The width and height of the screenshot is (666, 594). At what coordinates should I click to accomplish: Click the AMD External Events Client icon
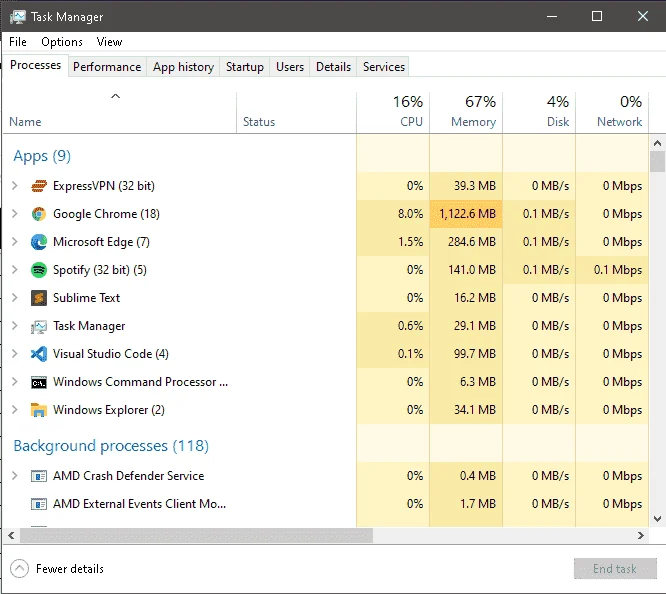tap(39, 504)
